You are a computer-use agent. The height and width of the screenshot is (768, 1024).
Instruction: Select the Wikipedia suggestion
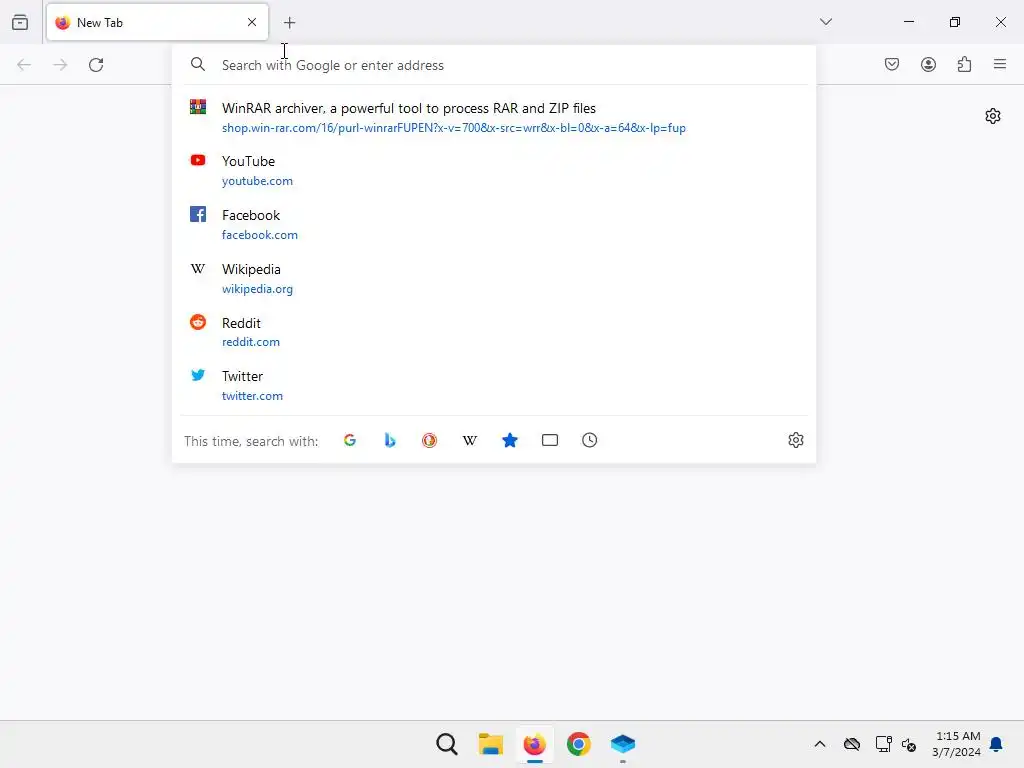494,279
